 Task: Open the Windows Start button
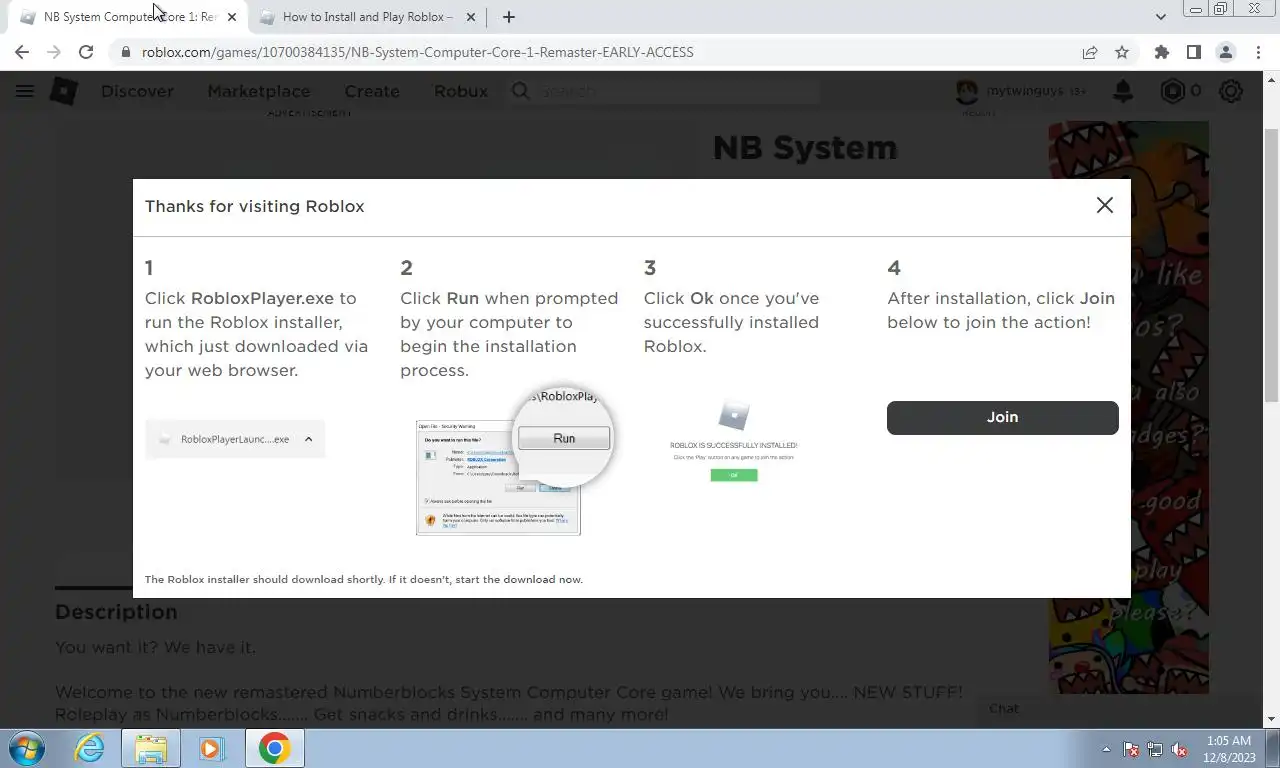pos(26,748)
